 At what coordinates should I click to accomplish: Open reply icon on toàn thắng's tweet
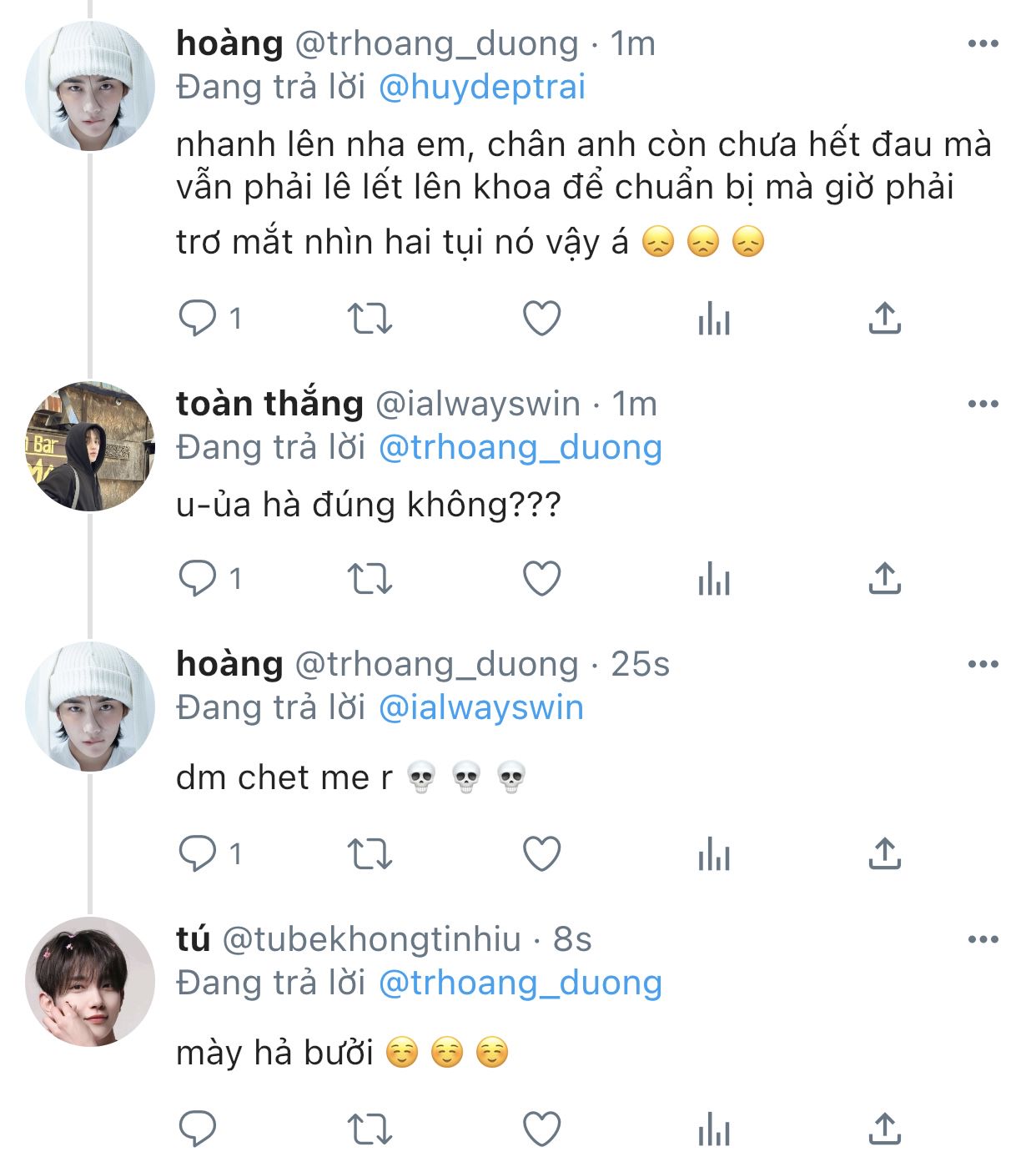[x=199, y=578]
